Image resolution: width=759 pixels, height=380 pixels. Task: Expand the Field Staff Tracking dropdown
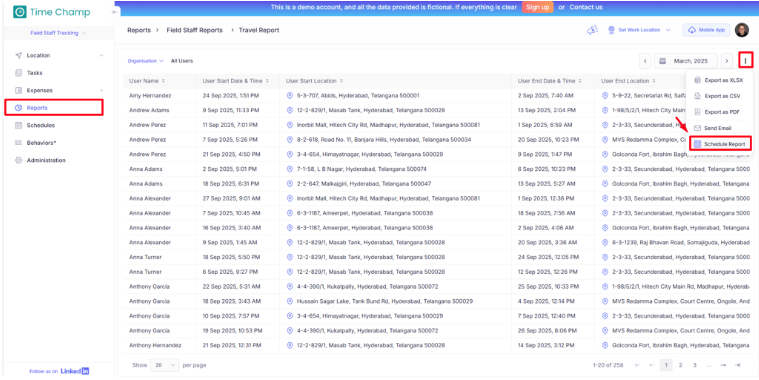pyautogui.click(x=58, y=33)
